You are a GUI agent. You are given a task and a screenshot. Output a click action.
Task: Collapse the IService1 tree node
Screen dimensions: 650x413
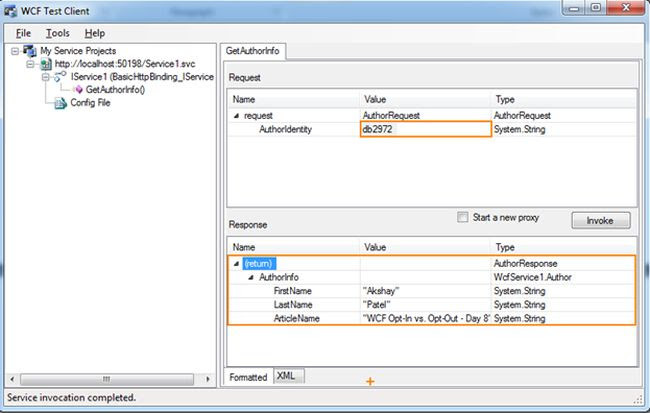(x=46, y=77)
